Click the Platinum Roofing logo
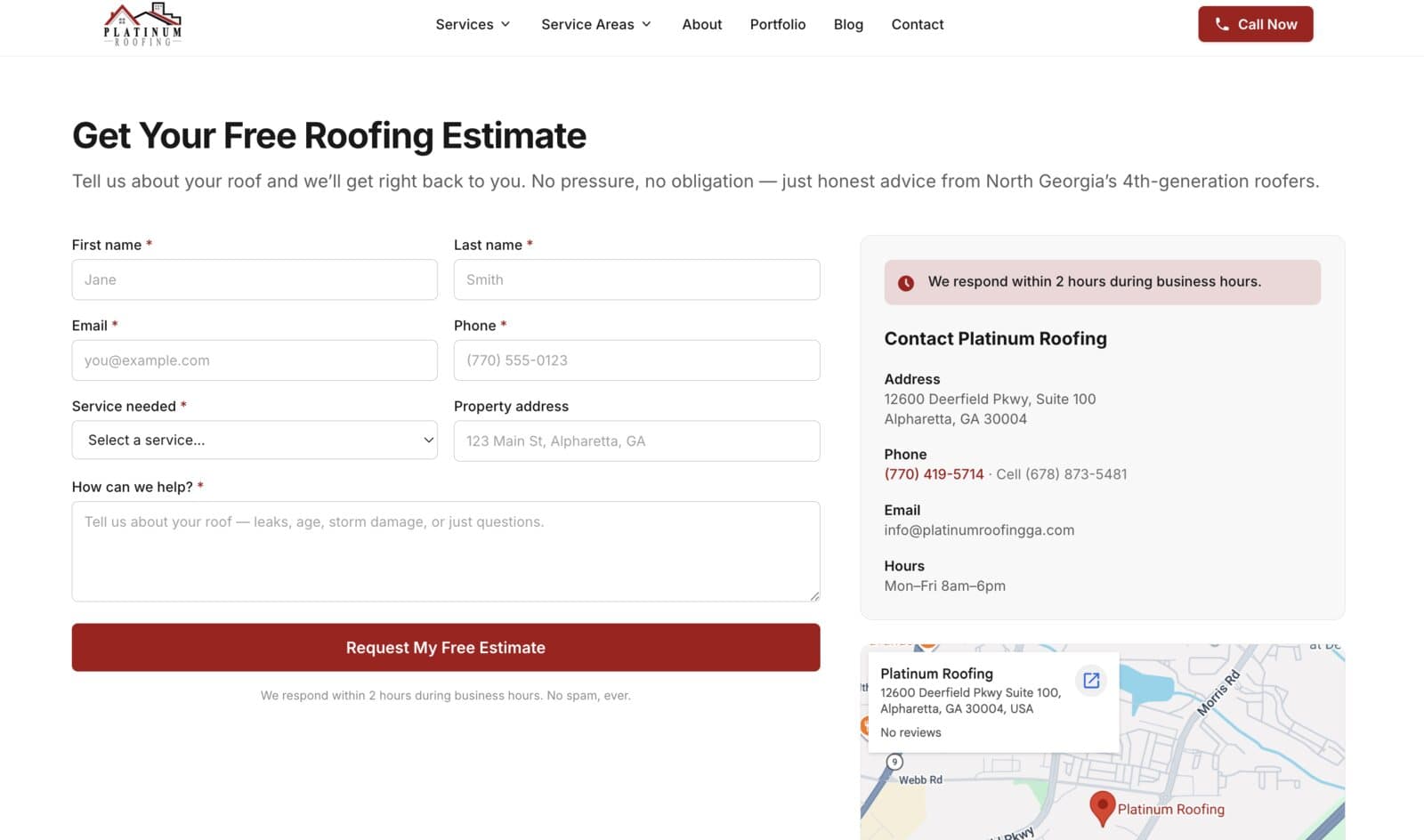Image resolution: width=1424 pixels, height=840 pixels. (x=142, y=24)
